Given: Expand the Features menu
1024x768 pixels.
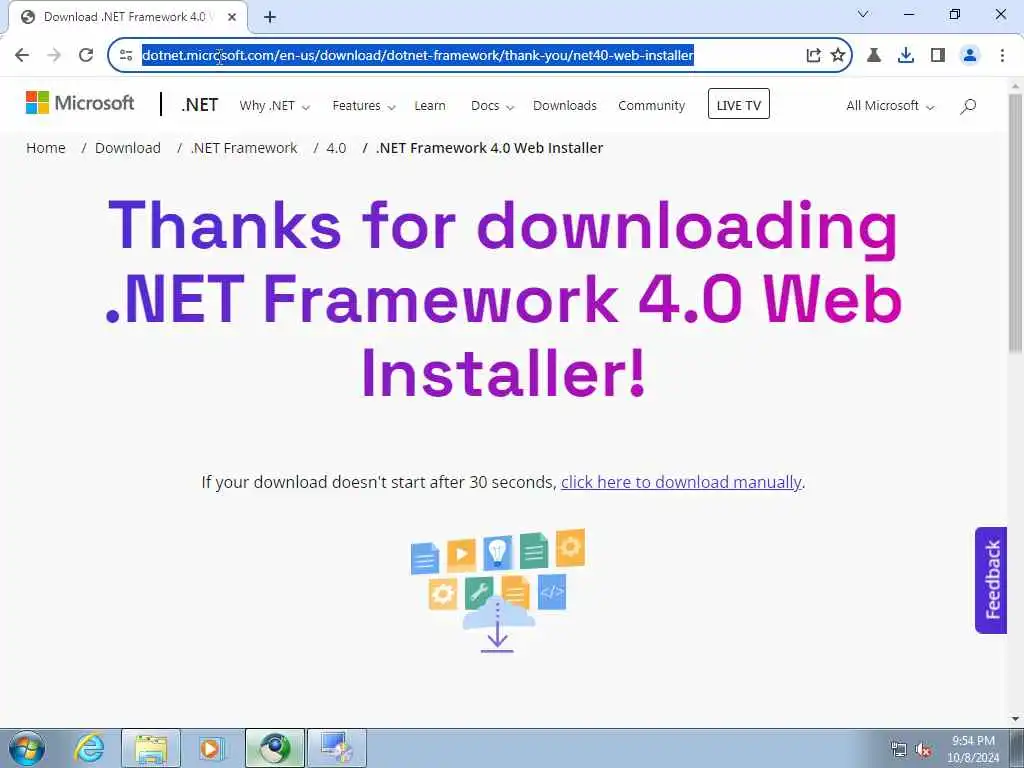Looking at the screenshot, I should coord(364,106).
